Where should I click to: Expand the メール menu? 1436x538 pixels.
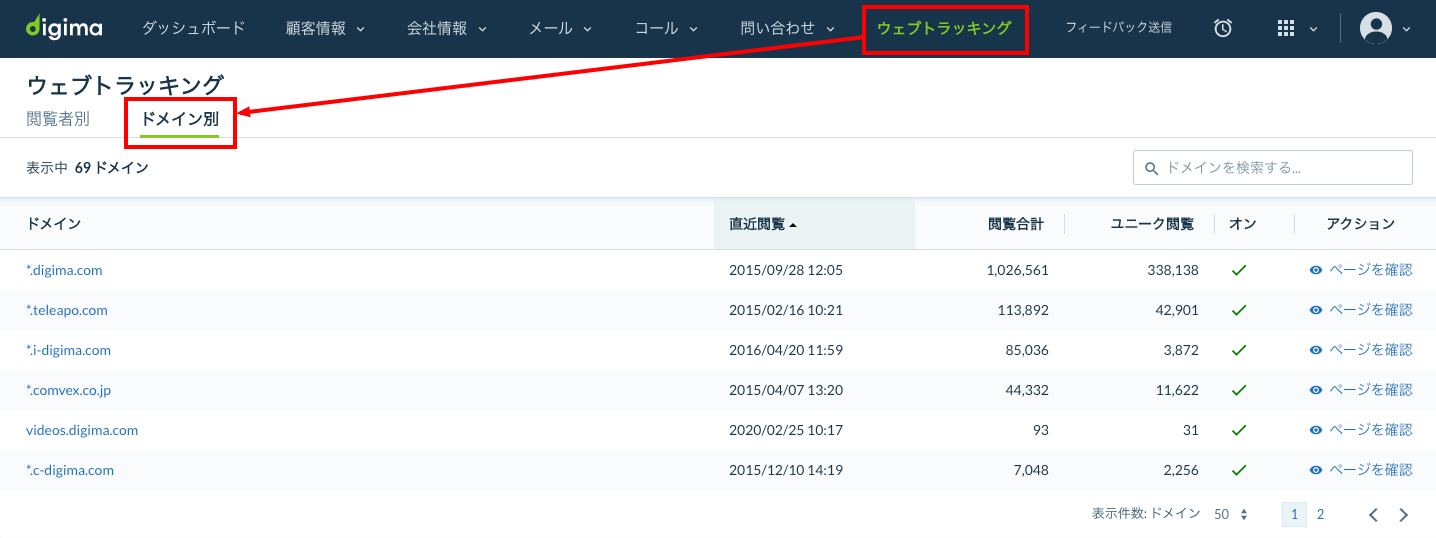tap(560, 28)
